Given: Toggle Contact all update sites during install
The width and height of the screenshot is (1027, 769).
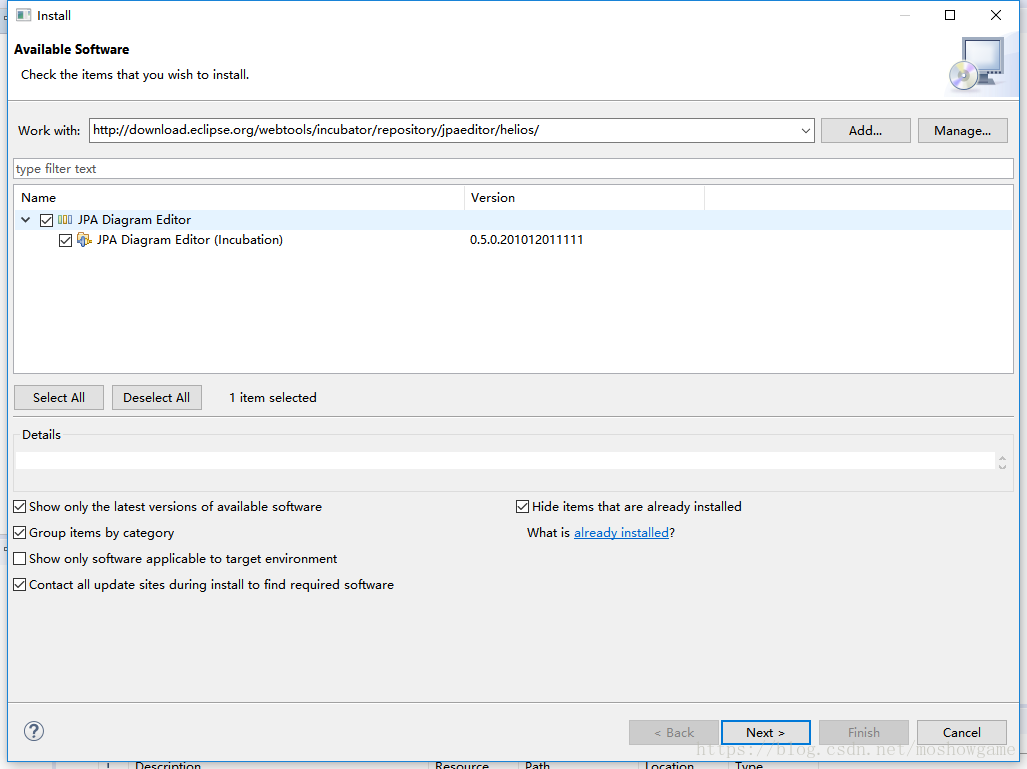Looking at the screenshot, I should 20,584.
